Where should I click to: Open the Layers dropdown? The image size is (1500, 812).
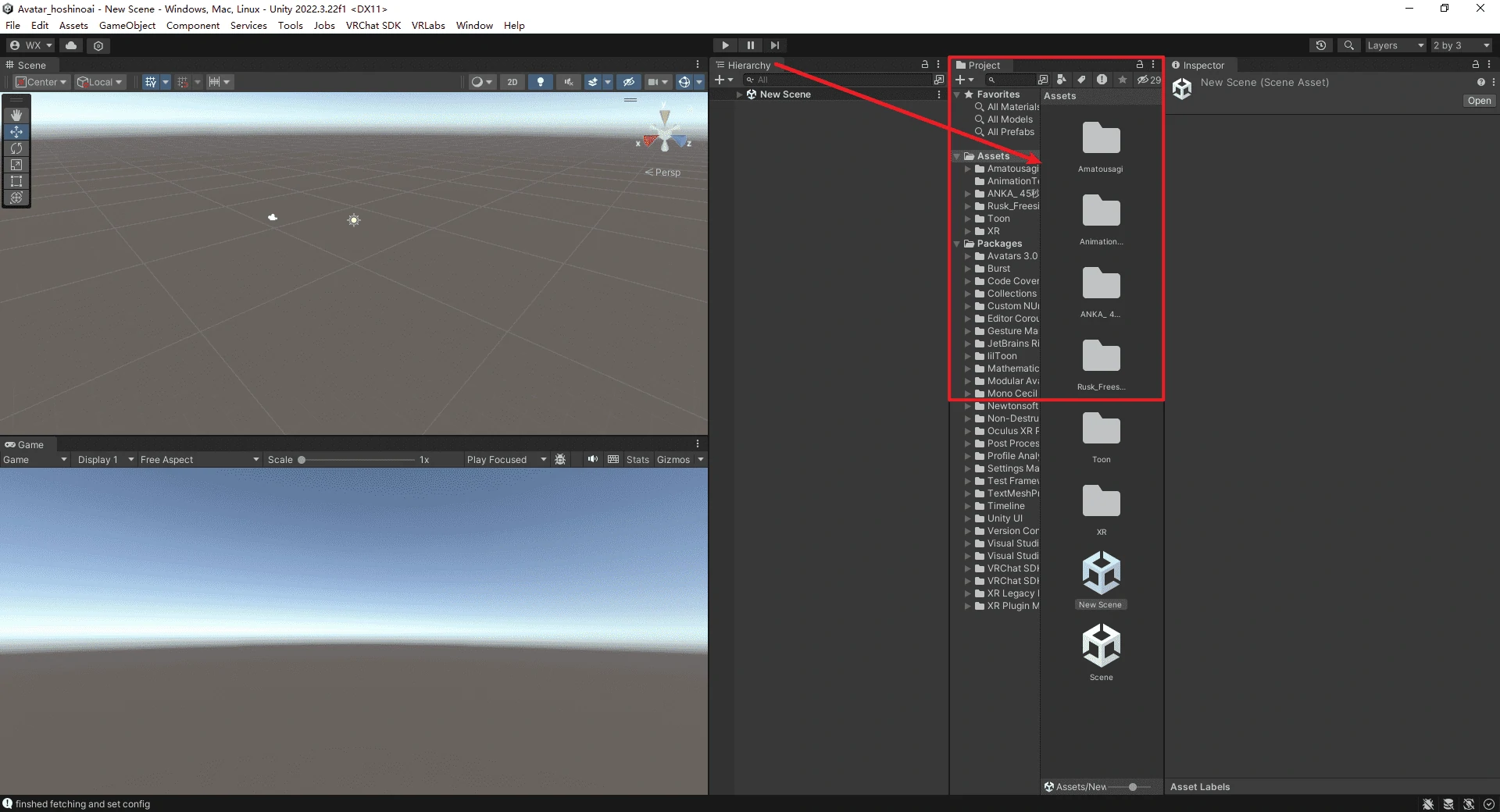pyautogui.click(x=1395, y=45)
